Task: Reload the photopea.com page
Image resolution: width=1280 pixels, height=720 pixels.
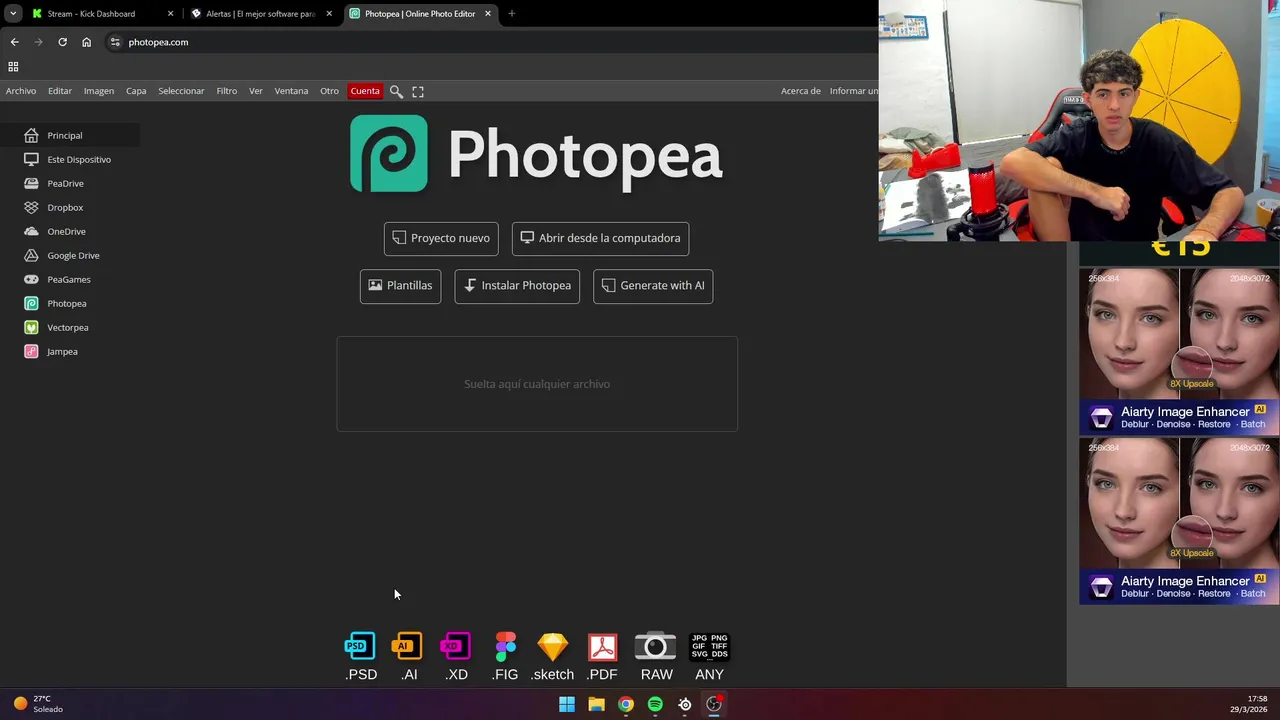Action: coord(62,42)
